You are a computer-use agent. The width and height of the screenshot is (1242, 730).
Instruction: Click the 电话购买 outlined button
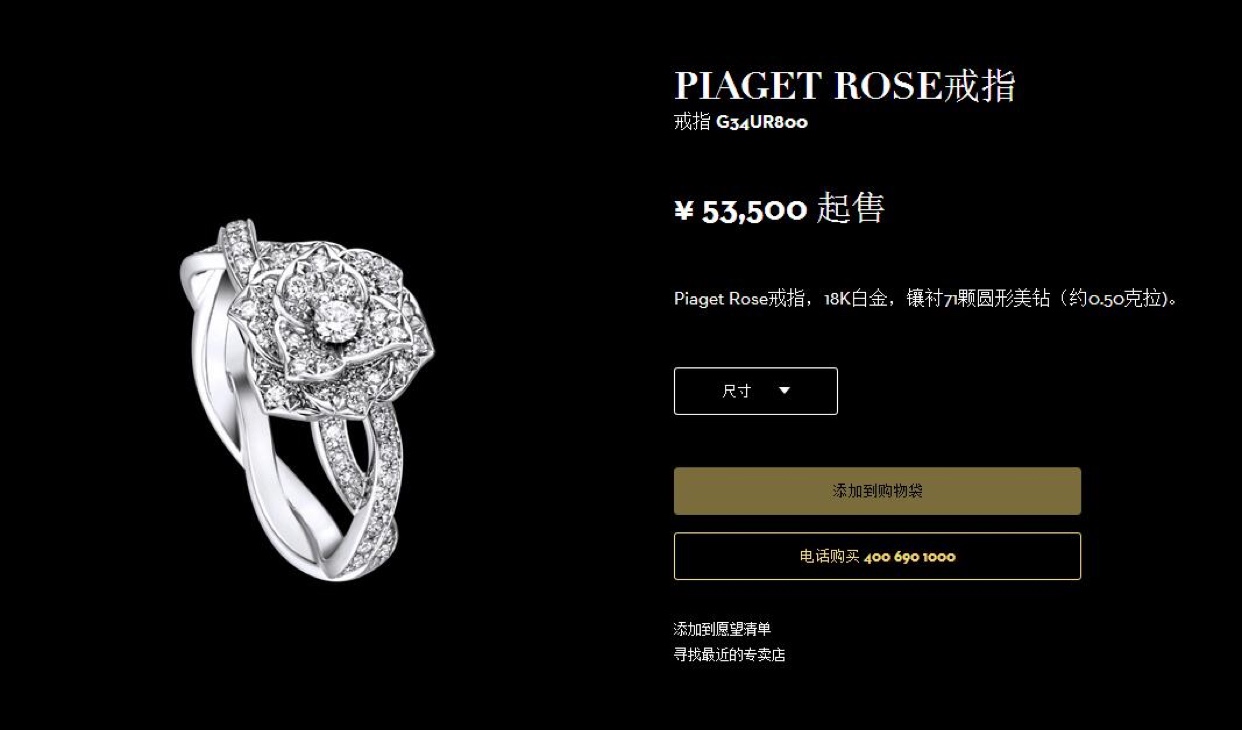click(877, 556)
